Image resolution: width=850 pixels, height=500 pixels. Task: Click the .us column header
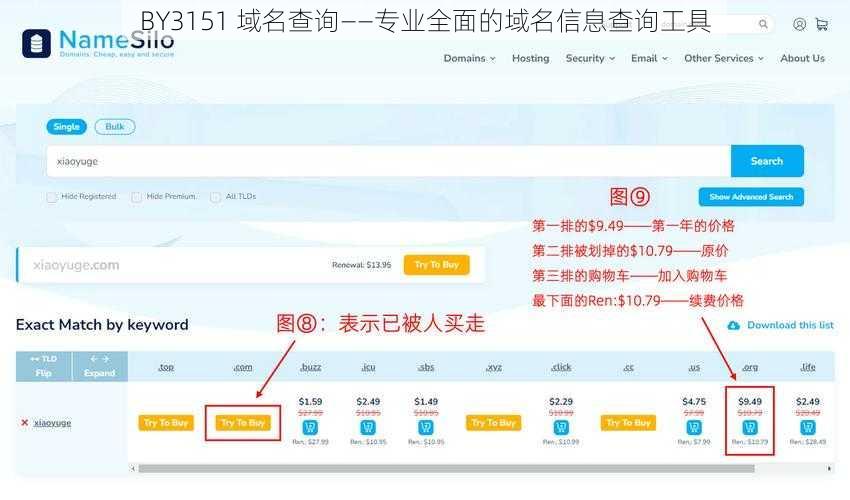point(694,367)
